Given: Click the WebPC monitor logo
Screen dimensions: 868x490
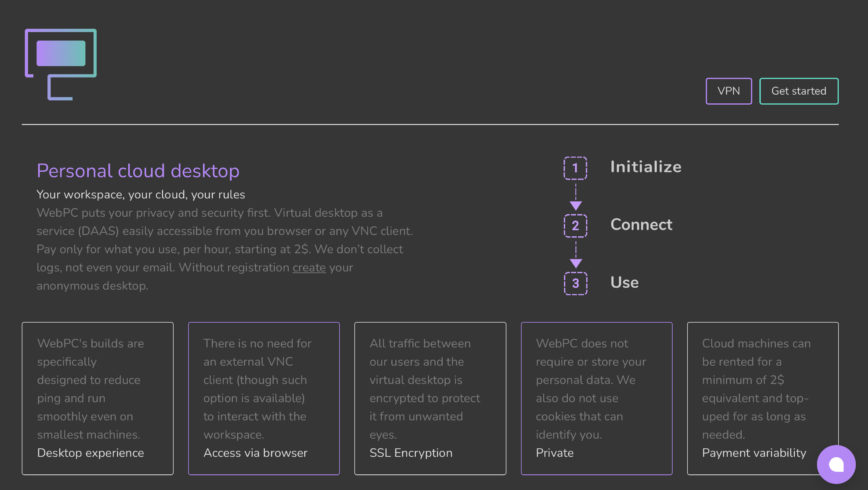Looking at the screenshot, I should (x=61, y=64).
